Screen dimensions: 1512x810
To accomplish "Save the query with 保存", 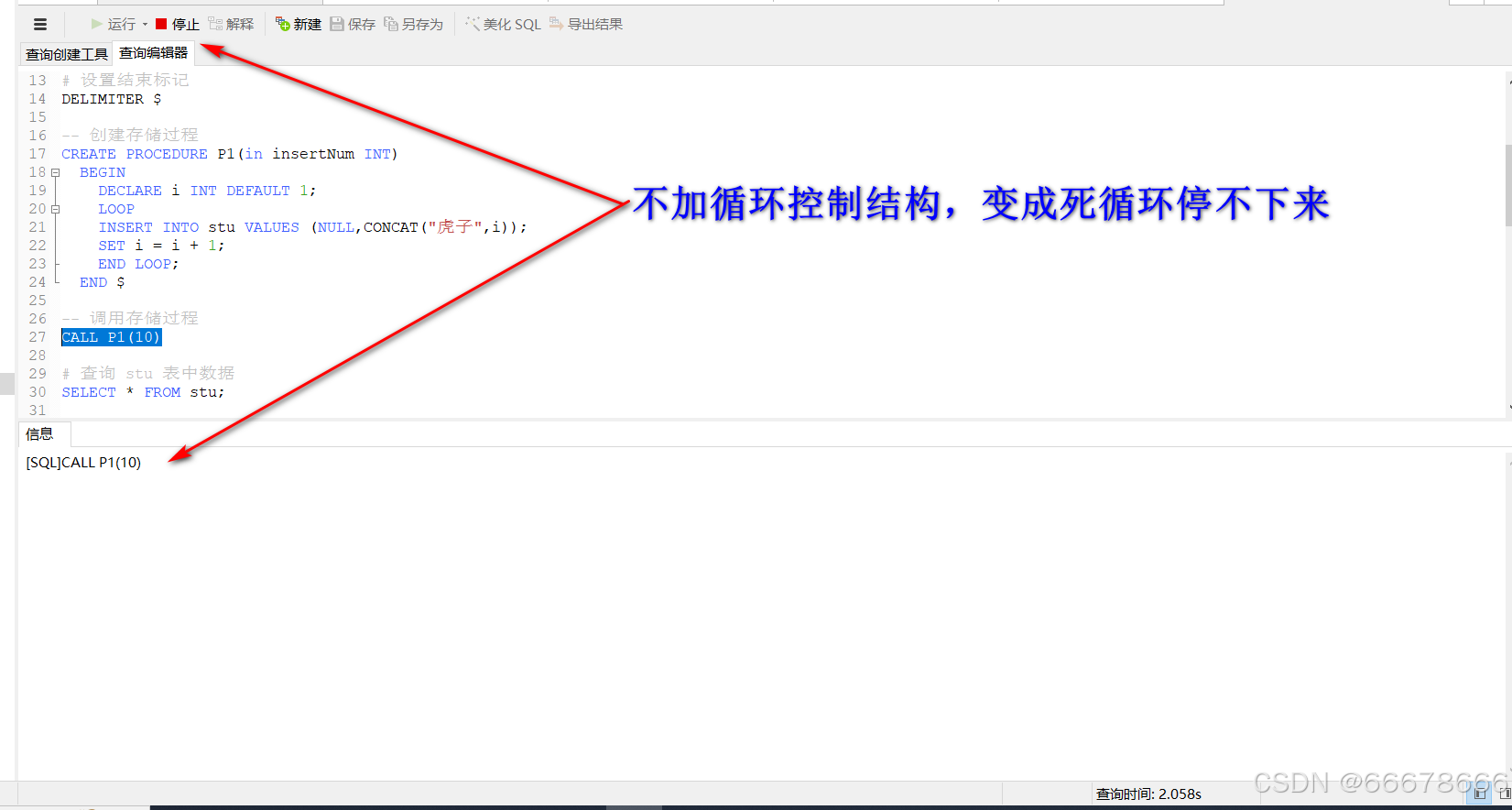I will point(353,25).
